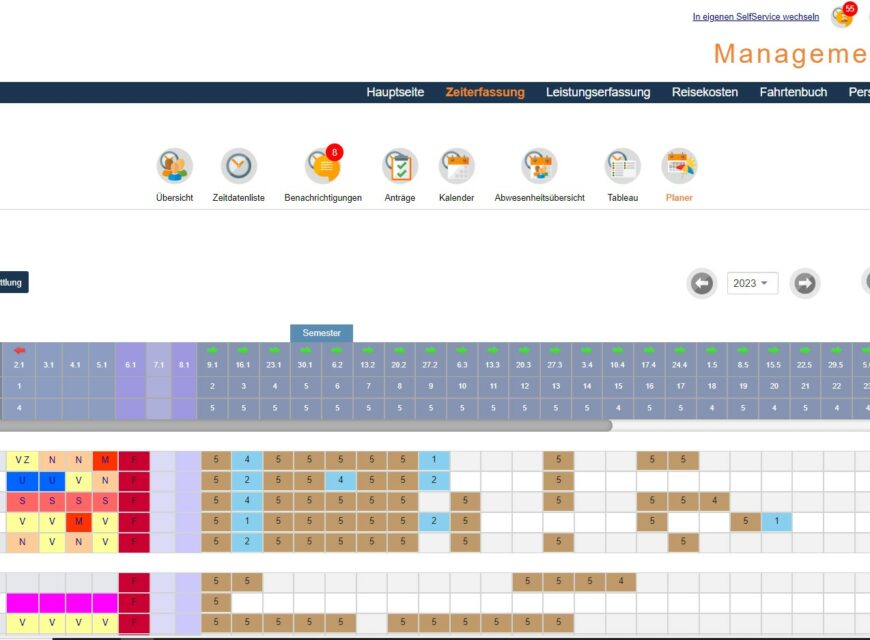Open the 2023 year dropdown
This screenshot has width=870, height=640.
[x=752, y=283]
